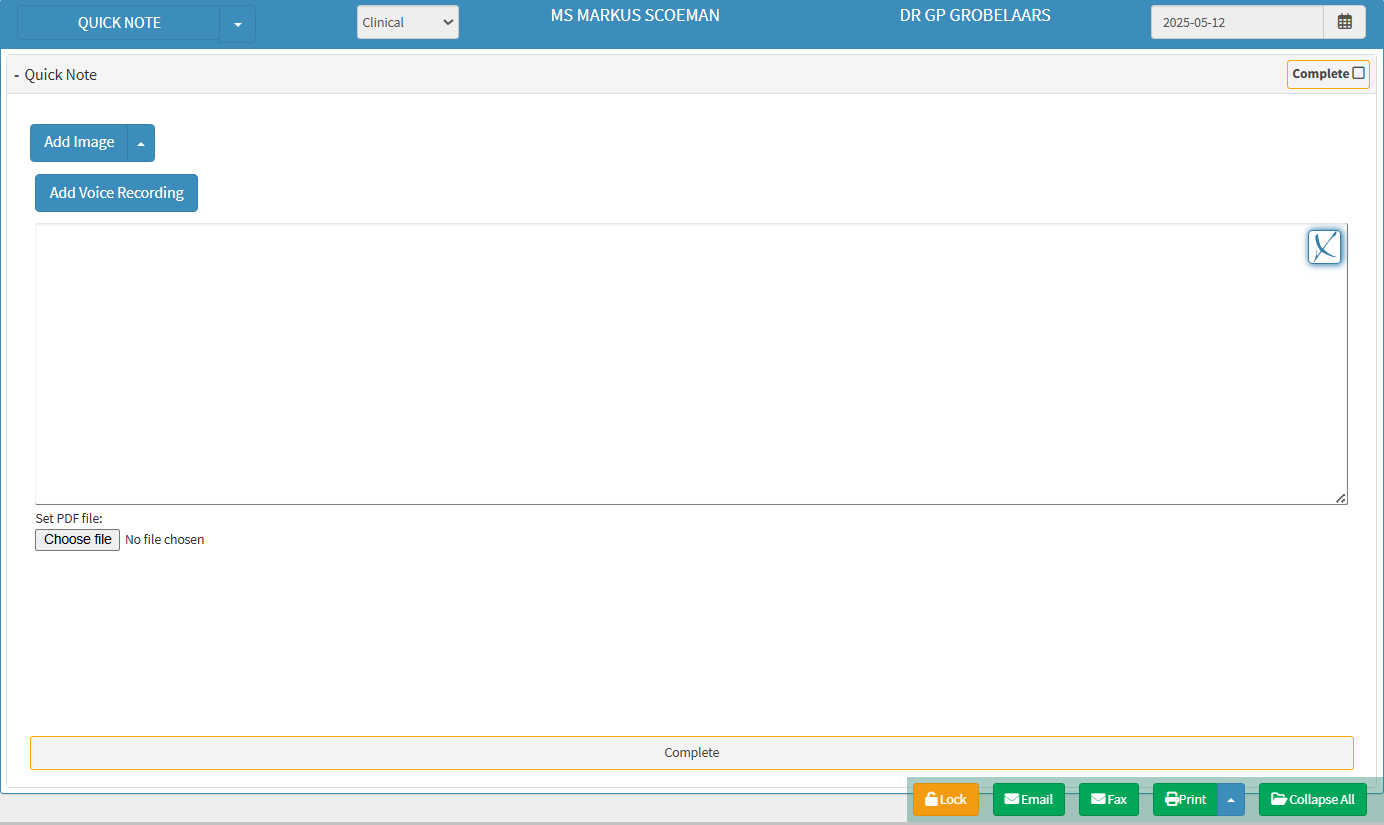Expand the Print options arrow
This screenshot has width=1384, height=825.
click(x=1230, y=799)
